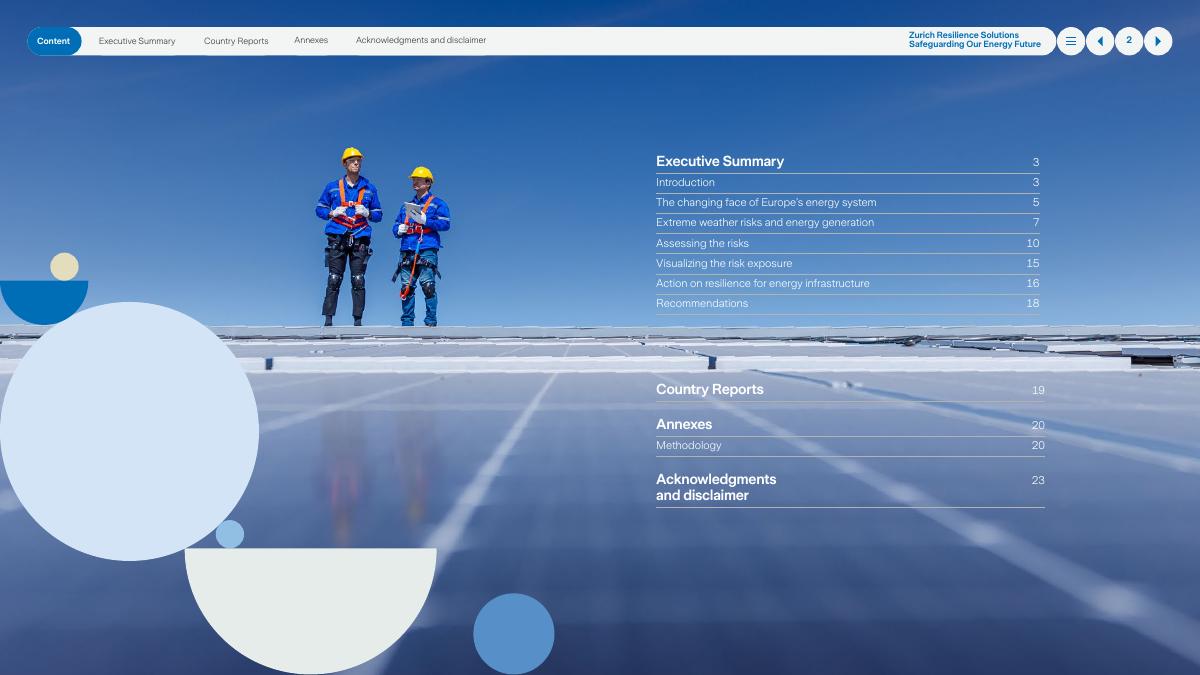Image resolution: width=1200 pixels, height=675 pixels.
Task: Go to the next page arrow
Action: (1158, 41)
